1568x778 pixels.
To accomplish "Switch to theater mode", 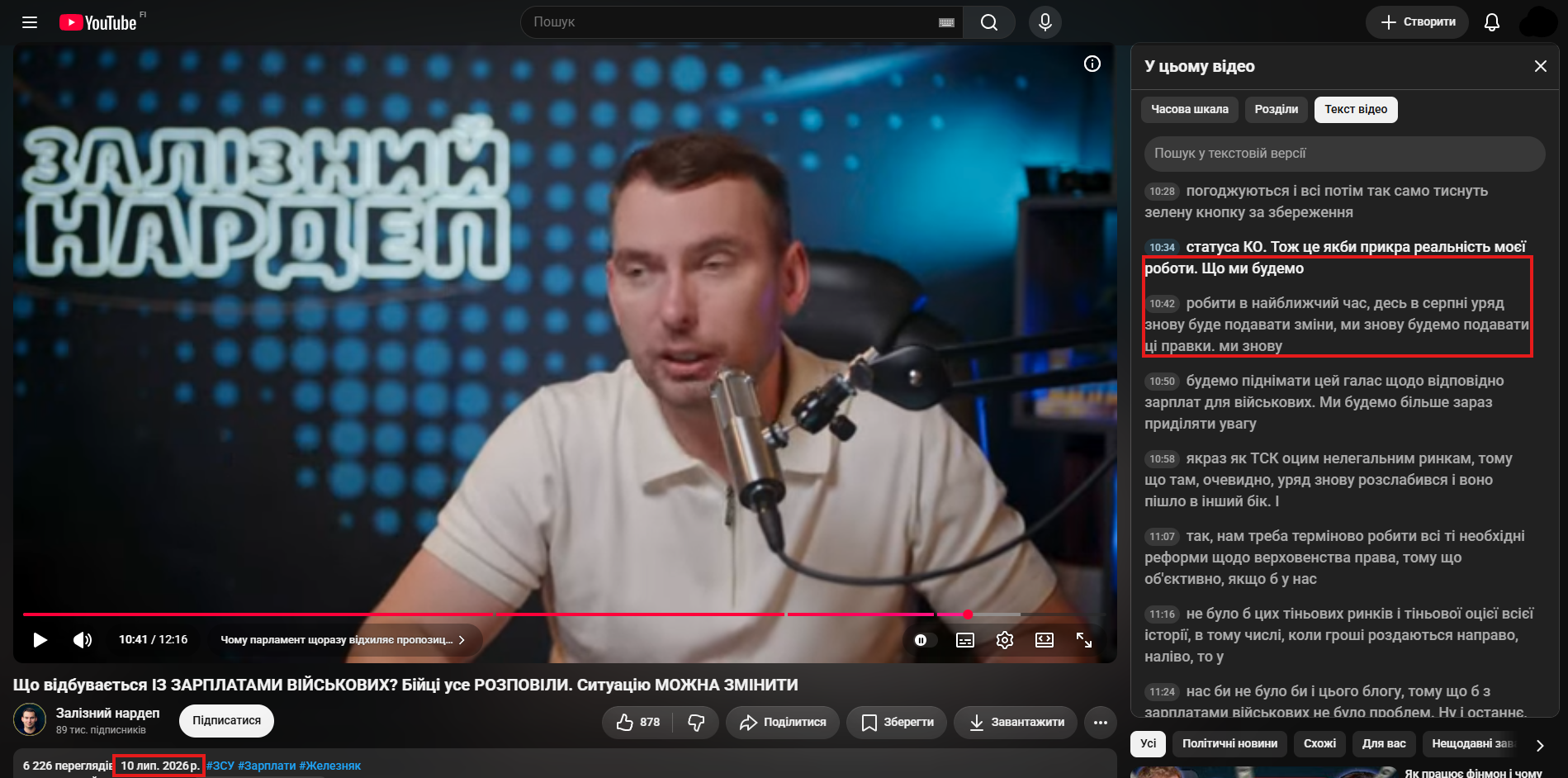I will click(1045, 640).
